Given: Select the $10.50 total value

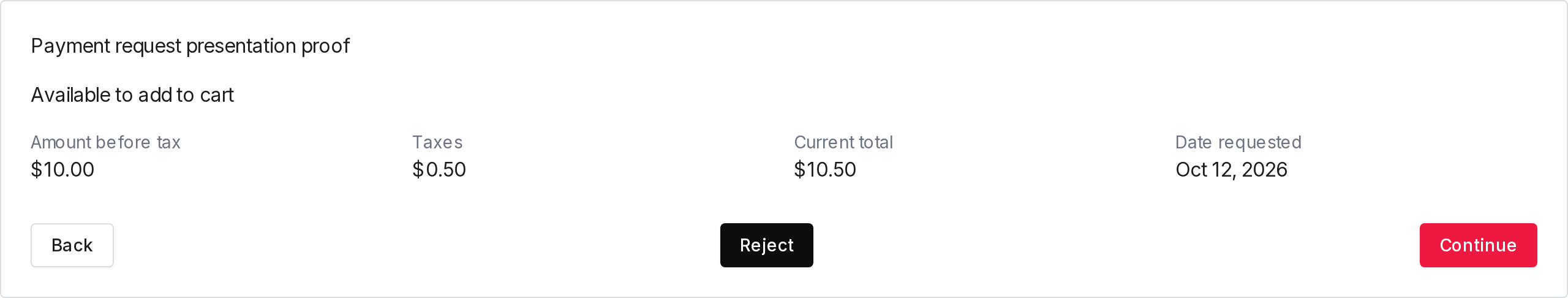Looking at the screenshot, I should coord(825,169).
